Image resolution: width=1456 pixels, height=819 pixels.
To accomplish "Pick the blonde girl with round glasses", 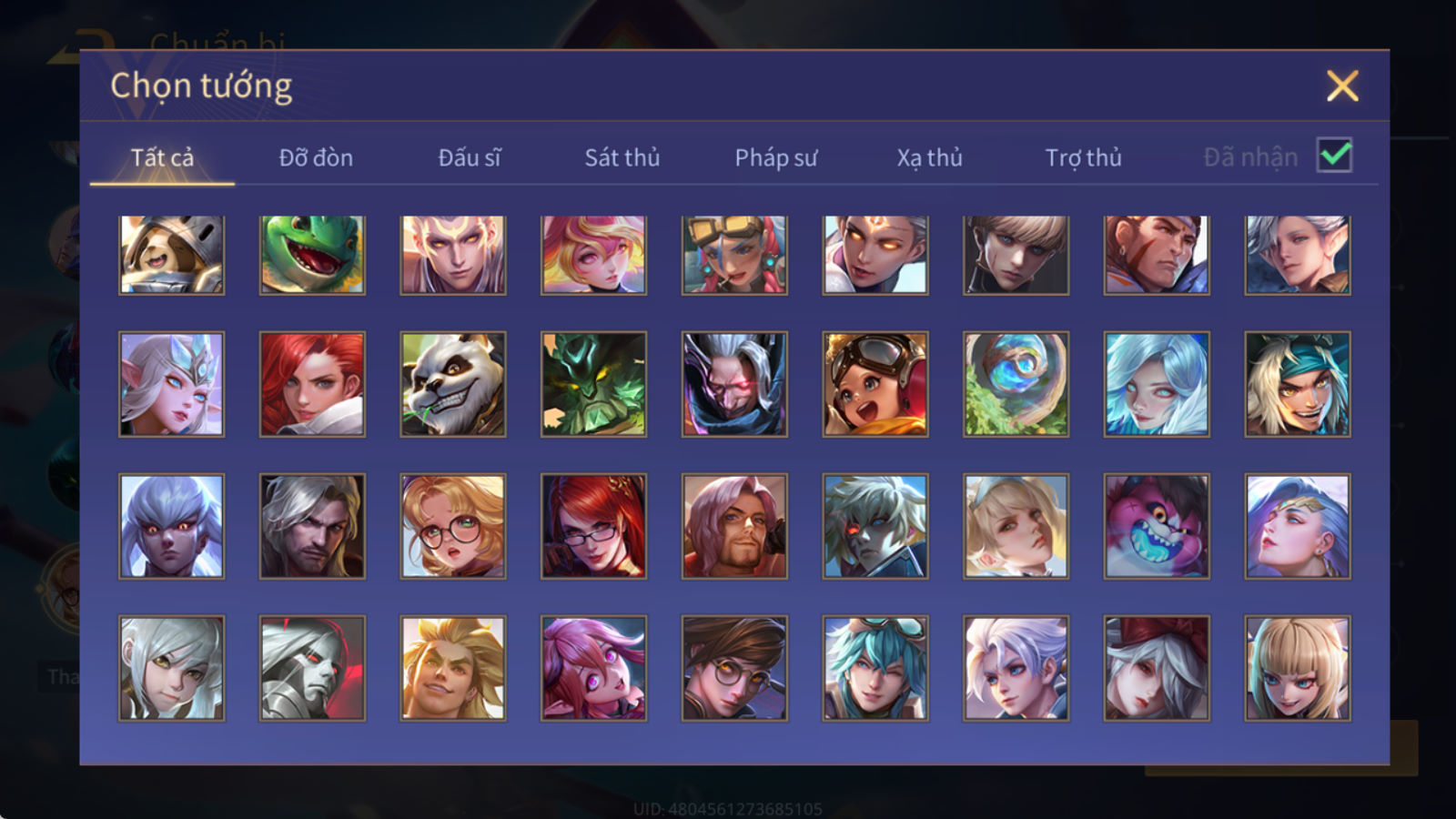I will pyautogui.click(x=453, y=526).
